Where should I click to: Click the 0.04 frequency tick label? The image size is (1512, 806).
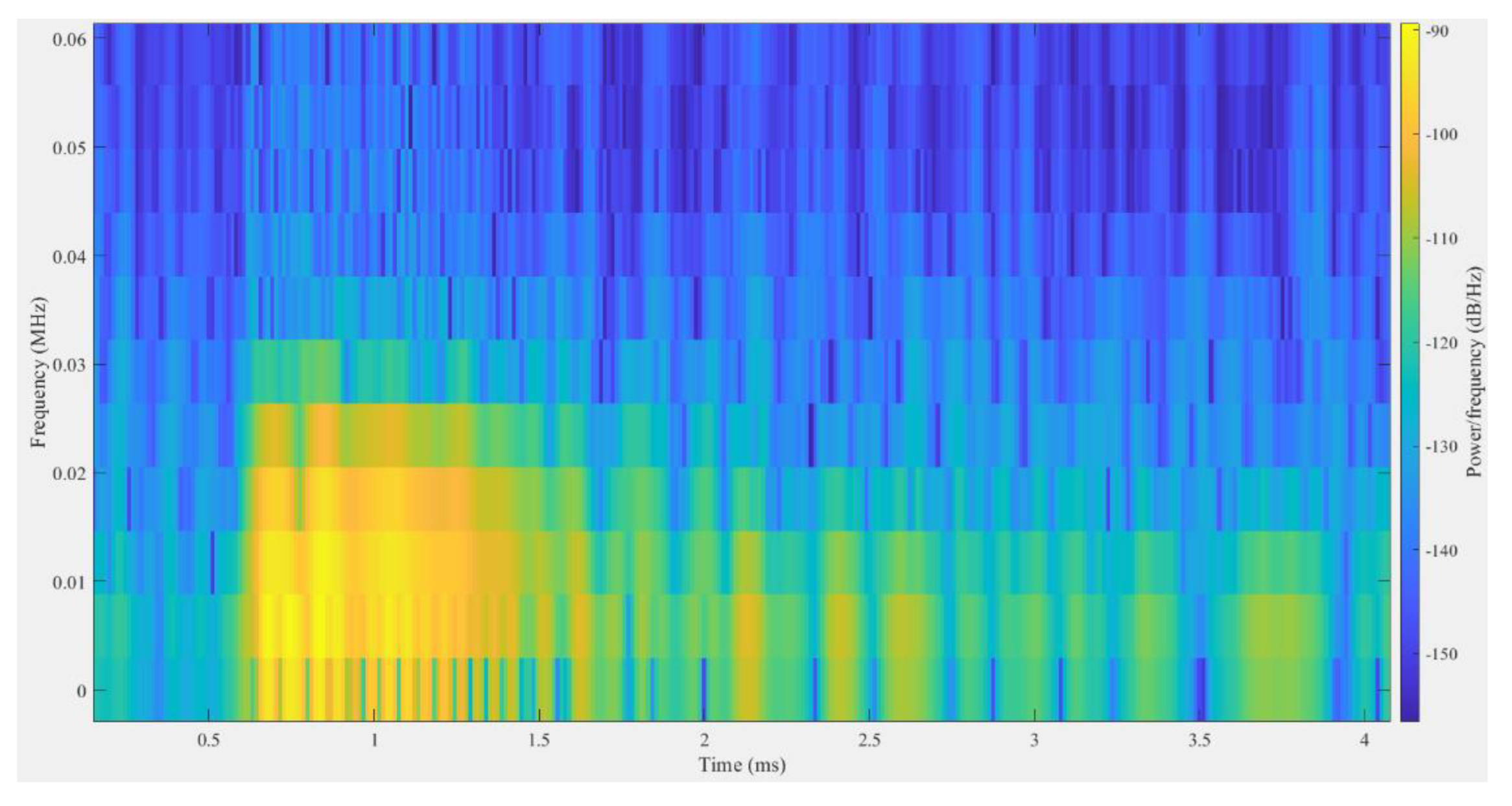click(69, 256)
